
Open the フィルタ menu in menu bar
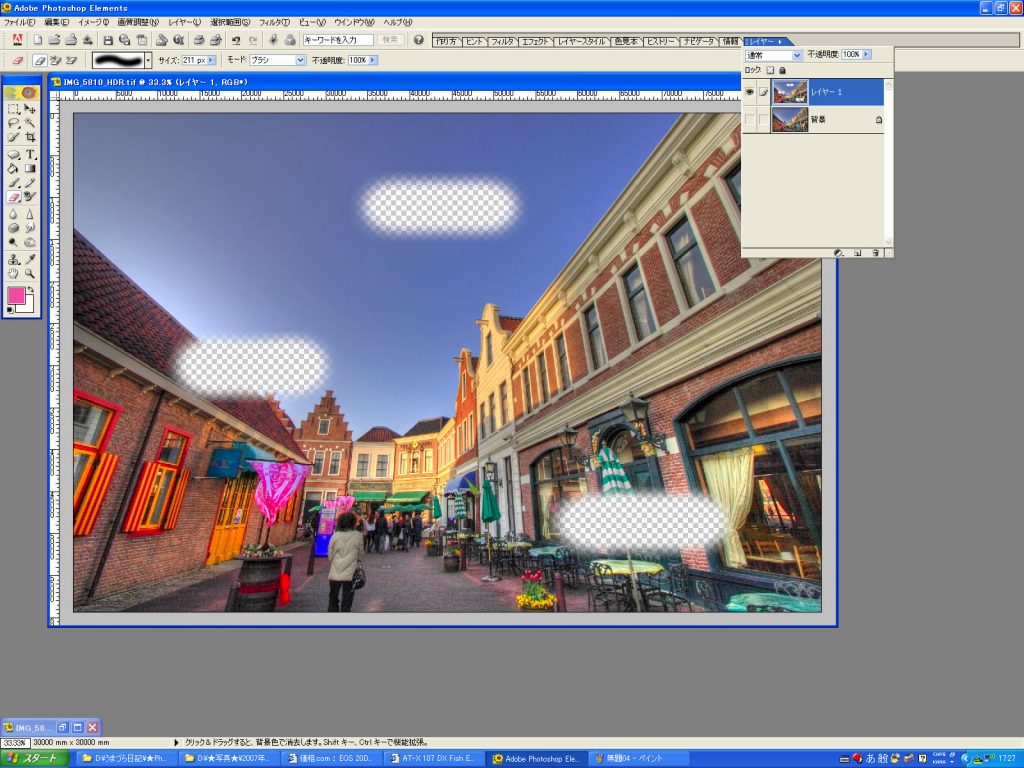274,22
